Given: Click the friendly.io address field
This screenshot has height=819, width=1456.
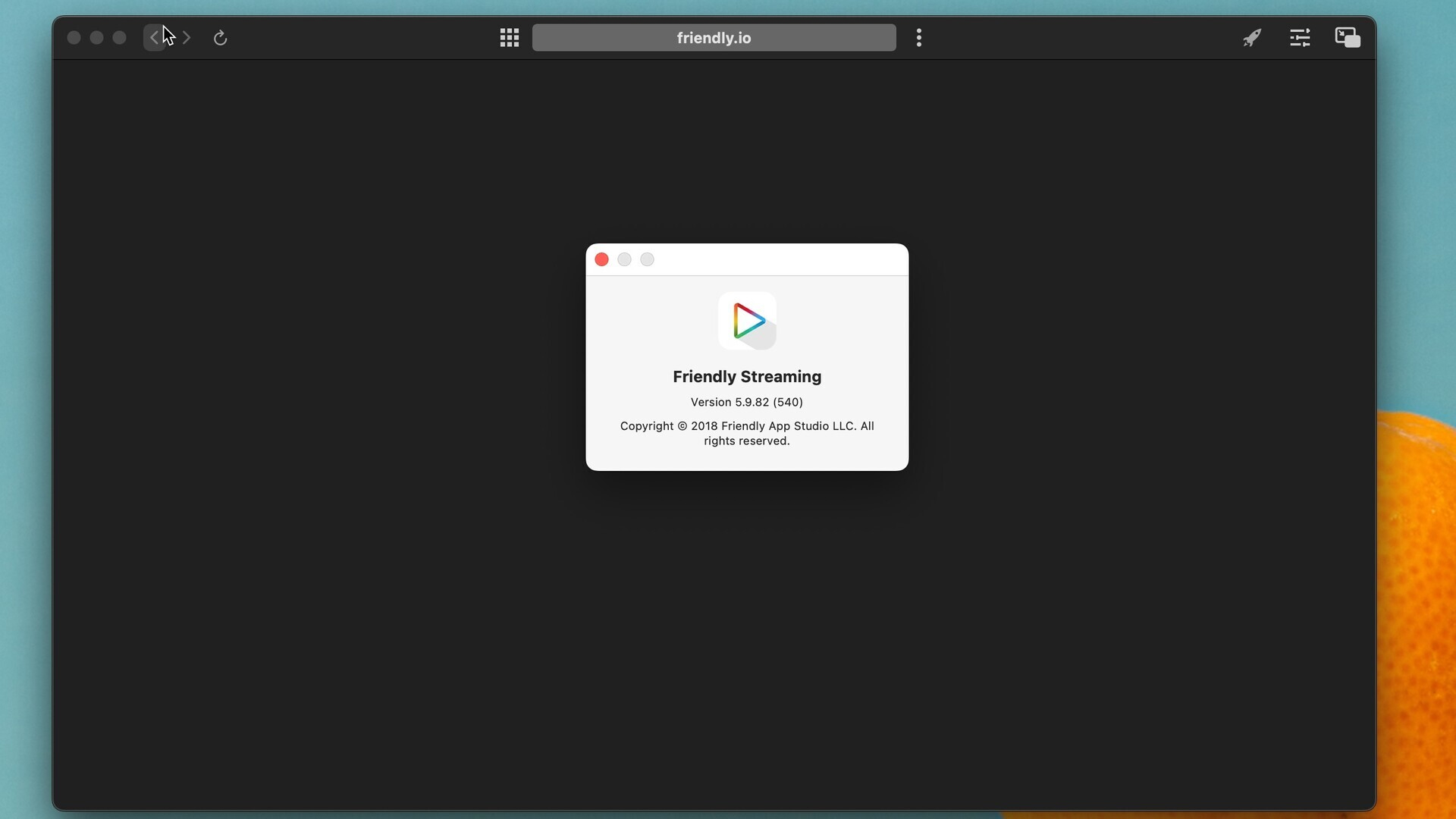Looking at the screenshot, I should 714,38.
